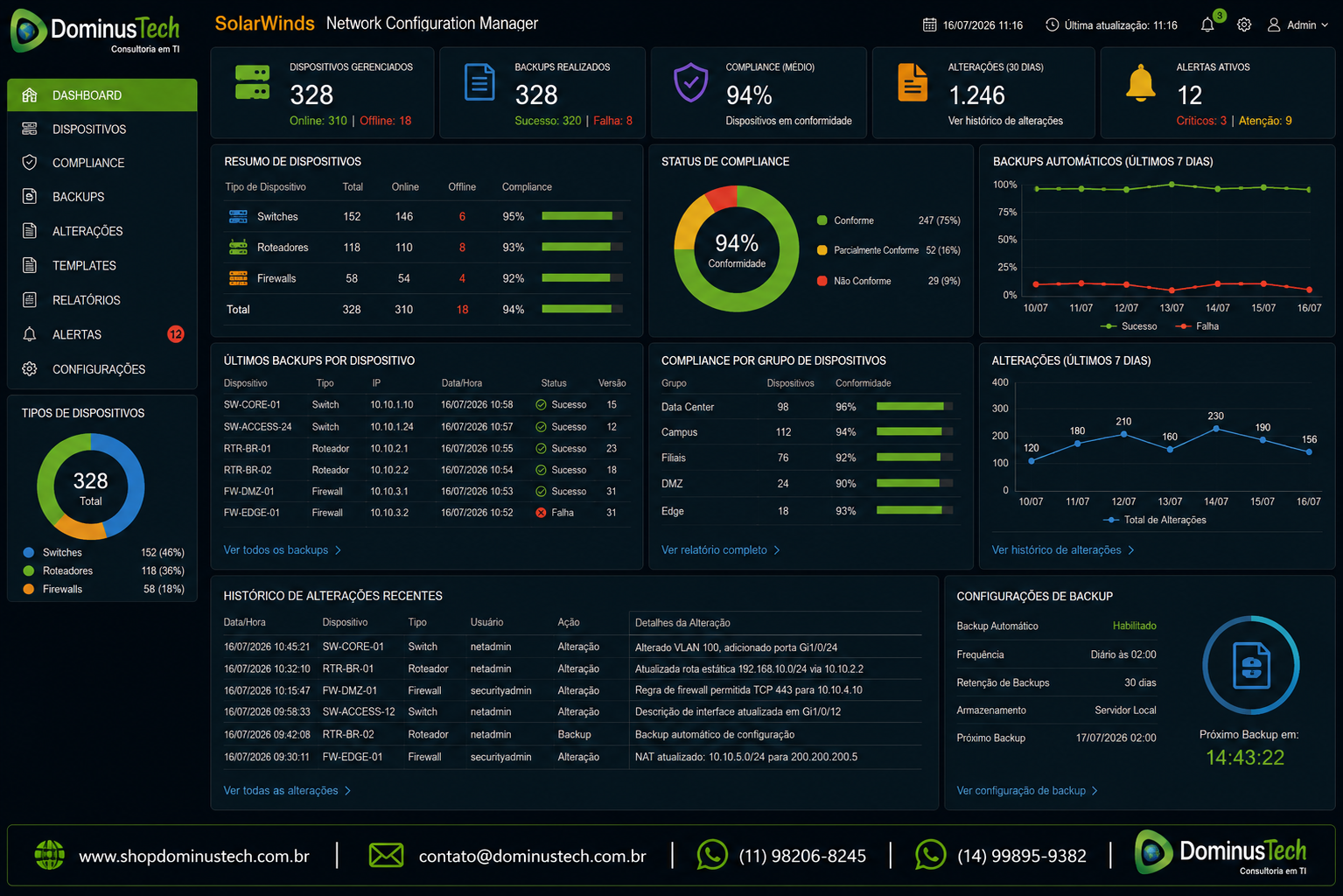The height and width of the screenshot is (896, 1343).
Task: Click the 328 Total device types donut
Action: 90,486
